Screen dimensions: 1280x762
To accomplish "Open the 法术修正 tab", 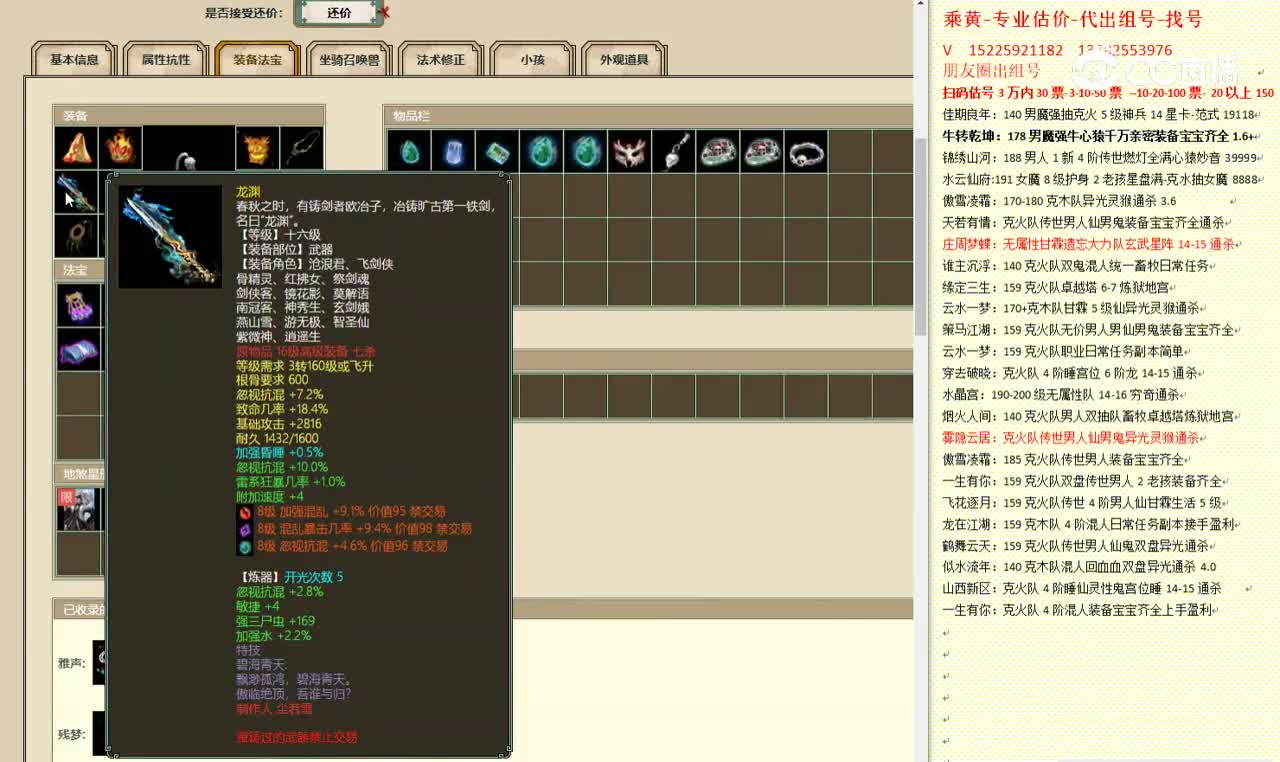I will pyautogui.click(x=441, y=60).
